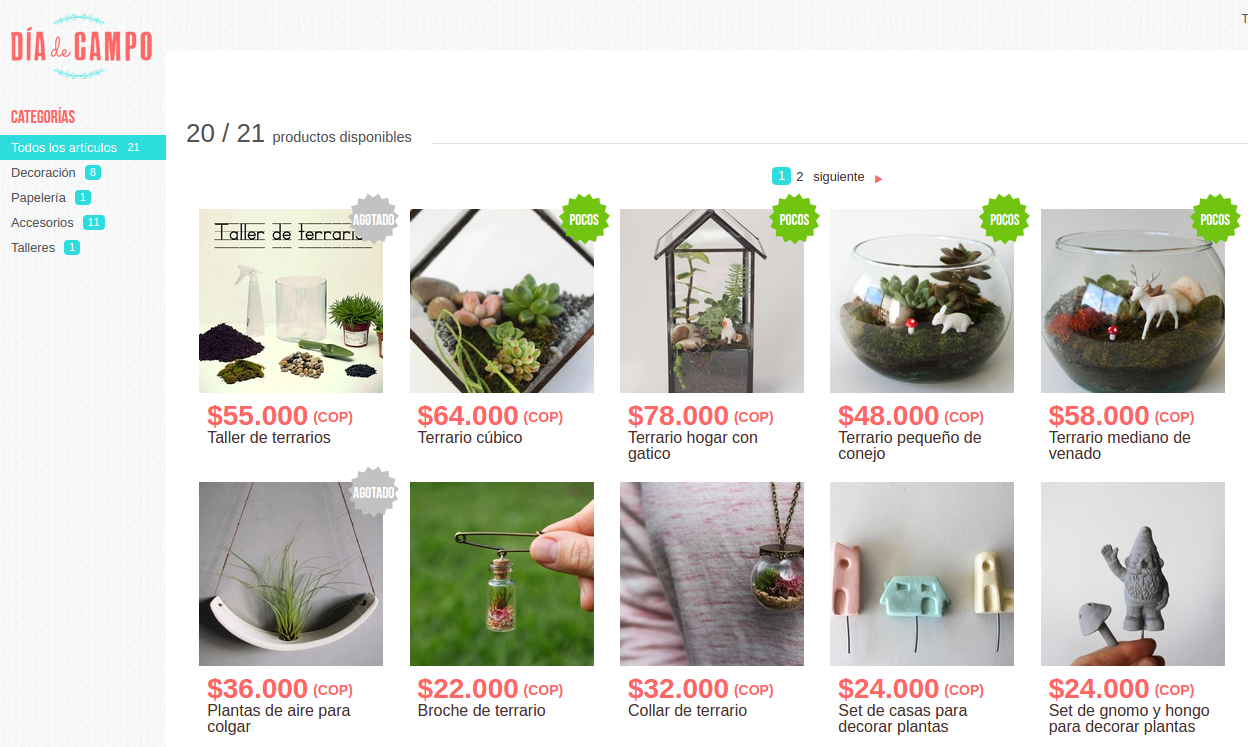The height and width of the screenshot is (747, 1248).
Task: Click the siguiente pagination link
Action: coord(838,176)
